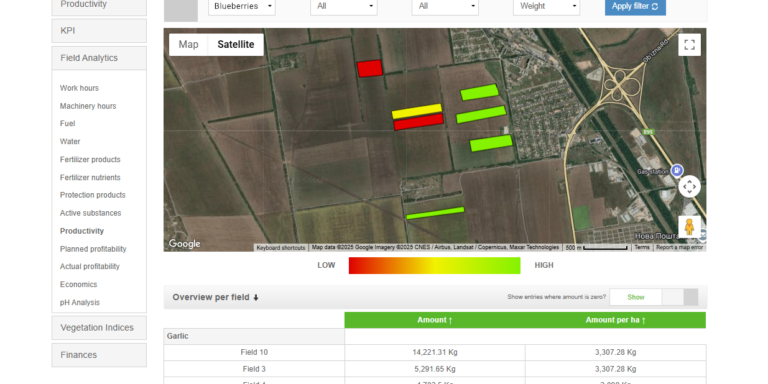Click the Garlic crop group row
Image resolution: width=768 pixels, height=384 pixels.
coord(254,336)
